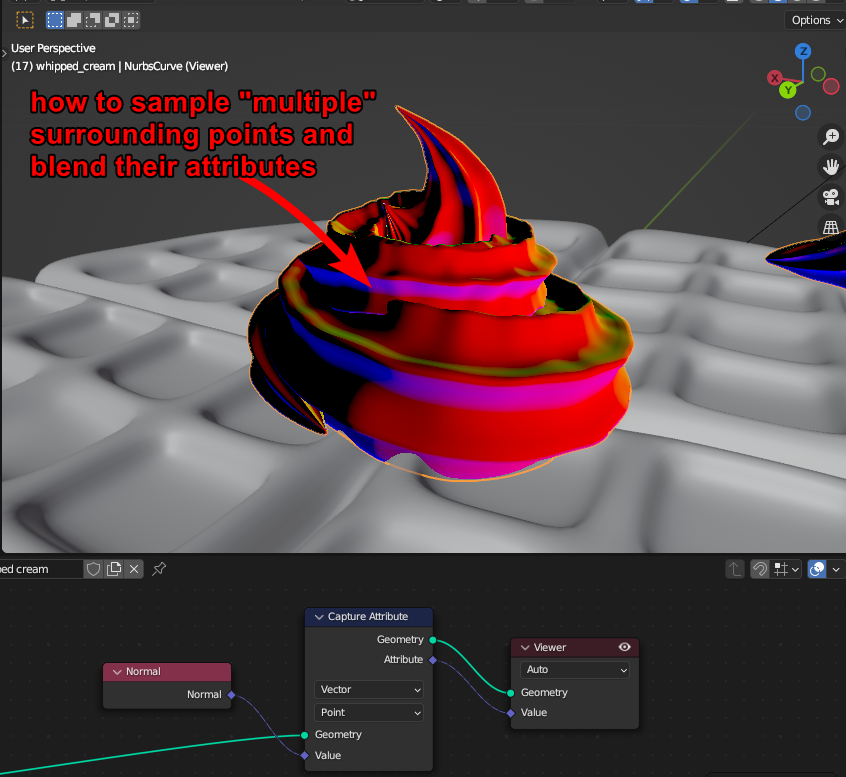Viewport: 846px width, 777px height.
Task: Toggle node editor overlays button
Action: [817, 569]
